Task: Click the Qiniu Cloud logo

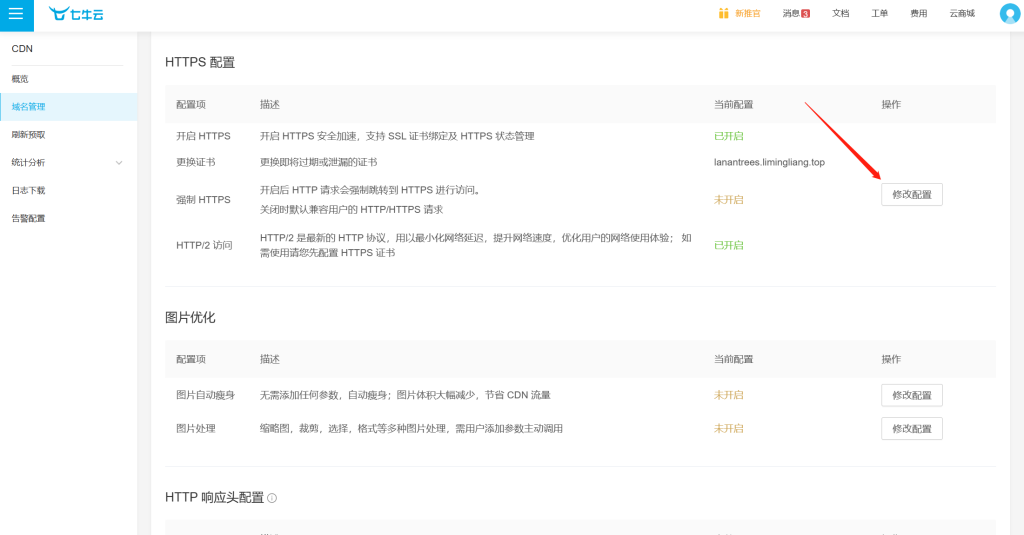Action: click(x=76, y=14)
